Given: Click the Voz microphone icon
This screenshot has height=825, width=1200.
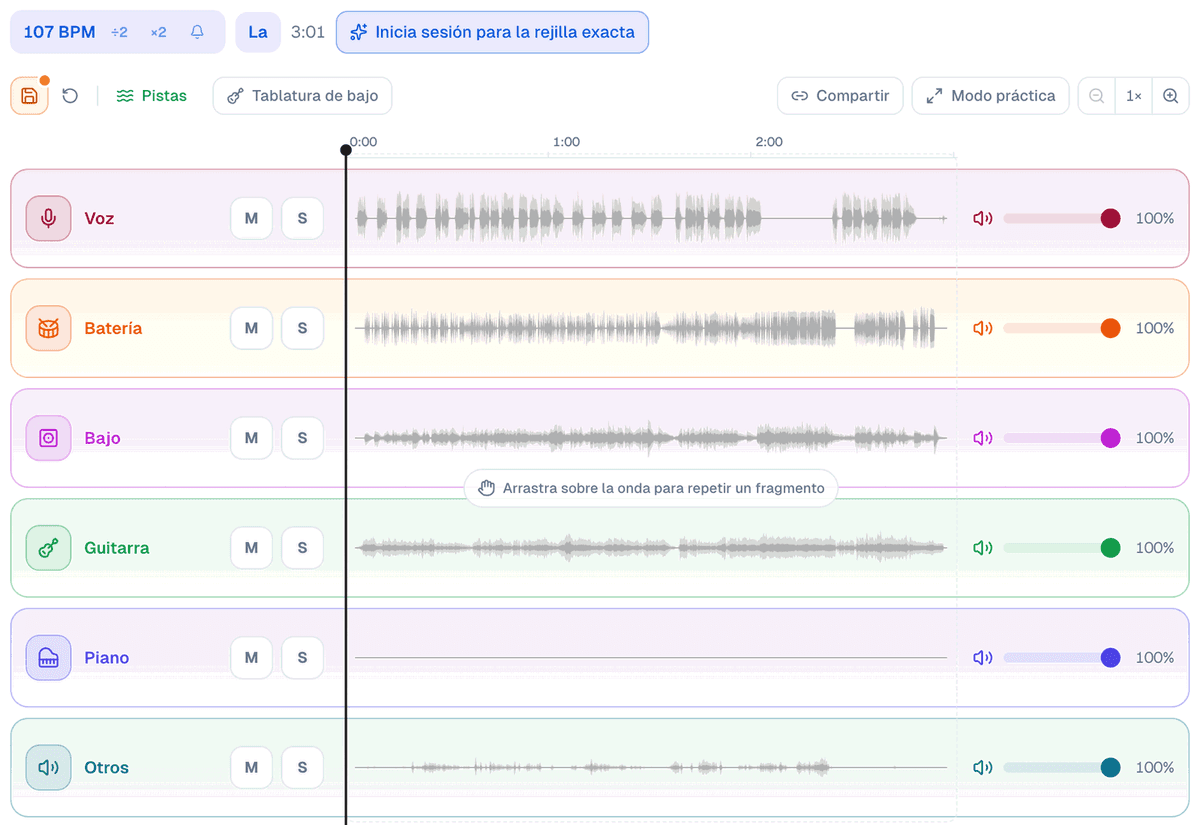Looking at the screenshot, I should [x=48, y=218].
